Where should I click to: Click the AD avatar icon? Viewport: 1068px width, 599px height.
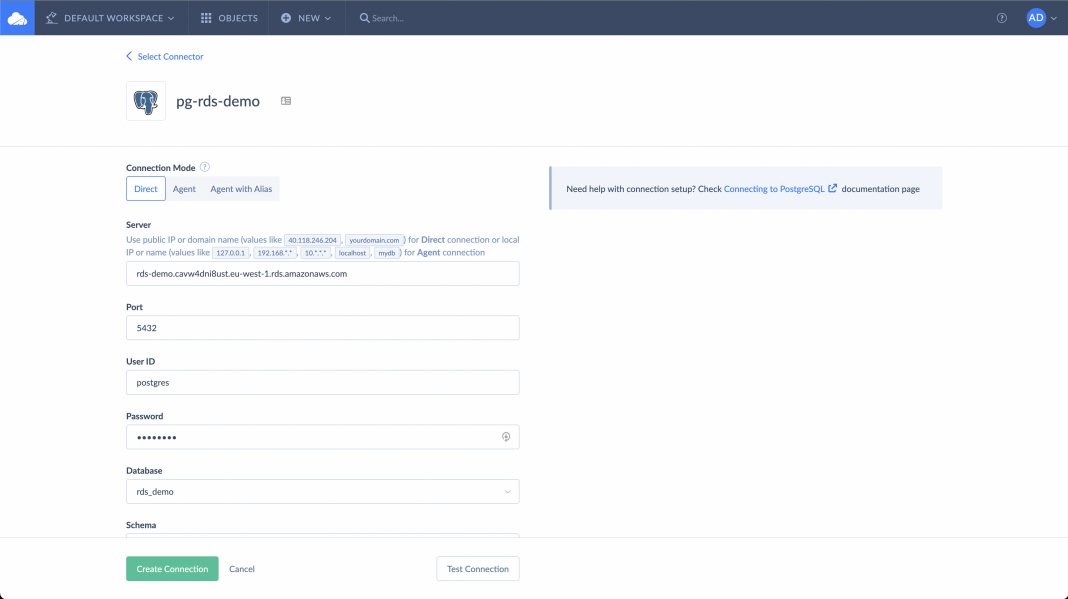pyautogui.click(x=1035, y=17)
